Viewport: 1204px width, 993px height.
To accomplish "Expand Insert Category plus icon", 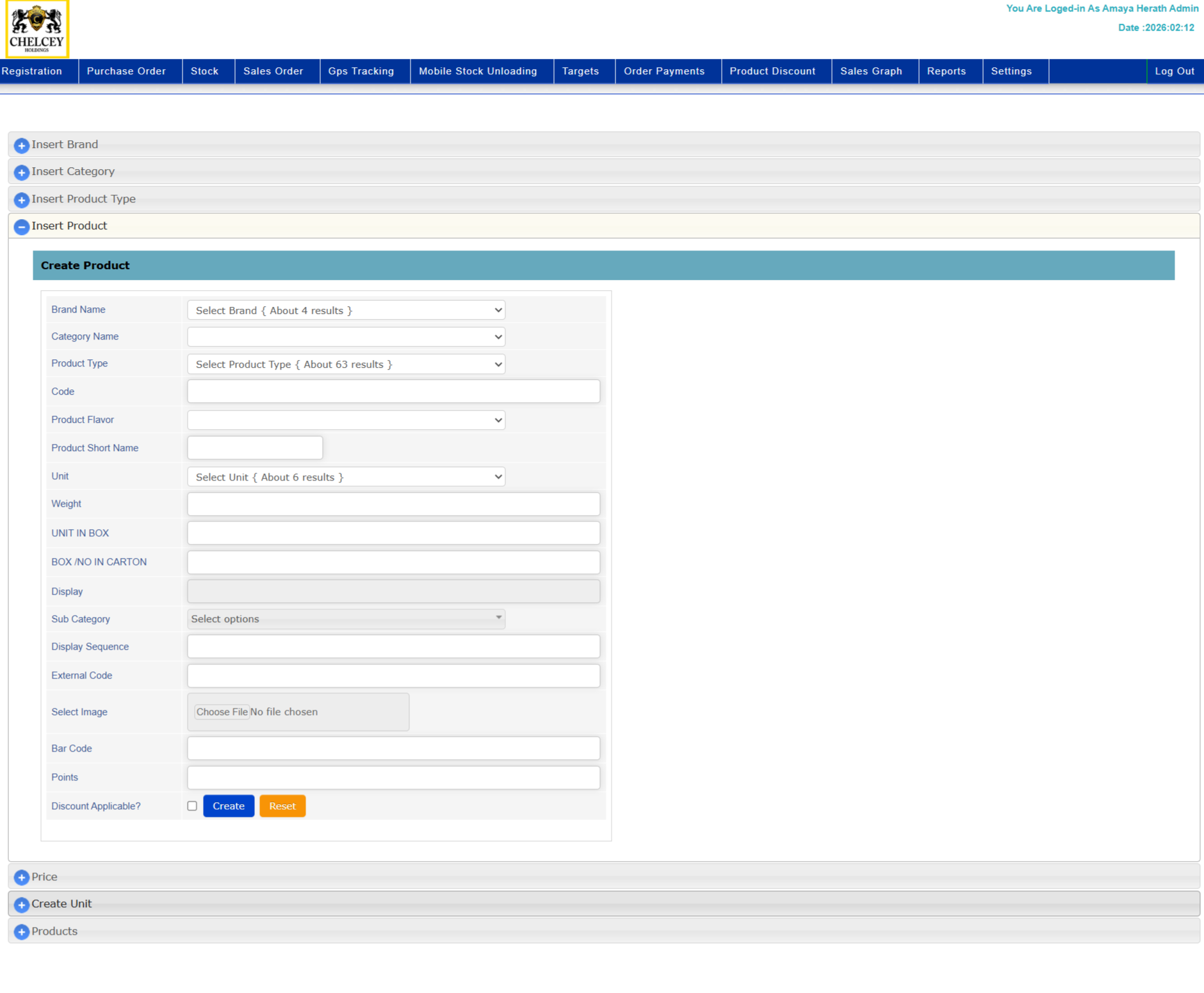I will (22, 172).
